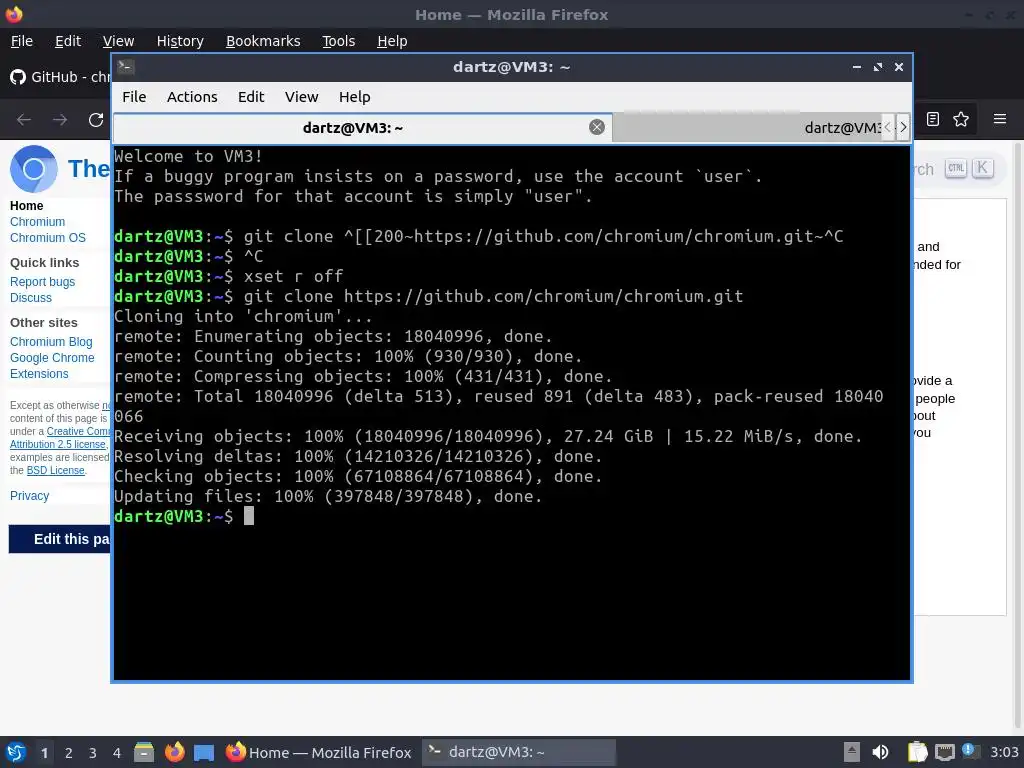Click the removable media eject tray icon
Viewport: 1024px width, 768px height.
click(852, 752)
